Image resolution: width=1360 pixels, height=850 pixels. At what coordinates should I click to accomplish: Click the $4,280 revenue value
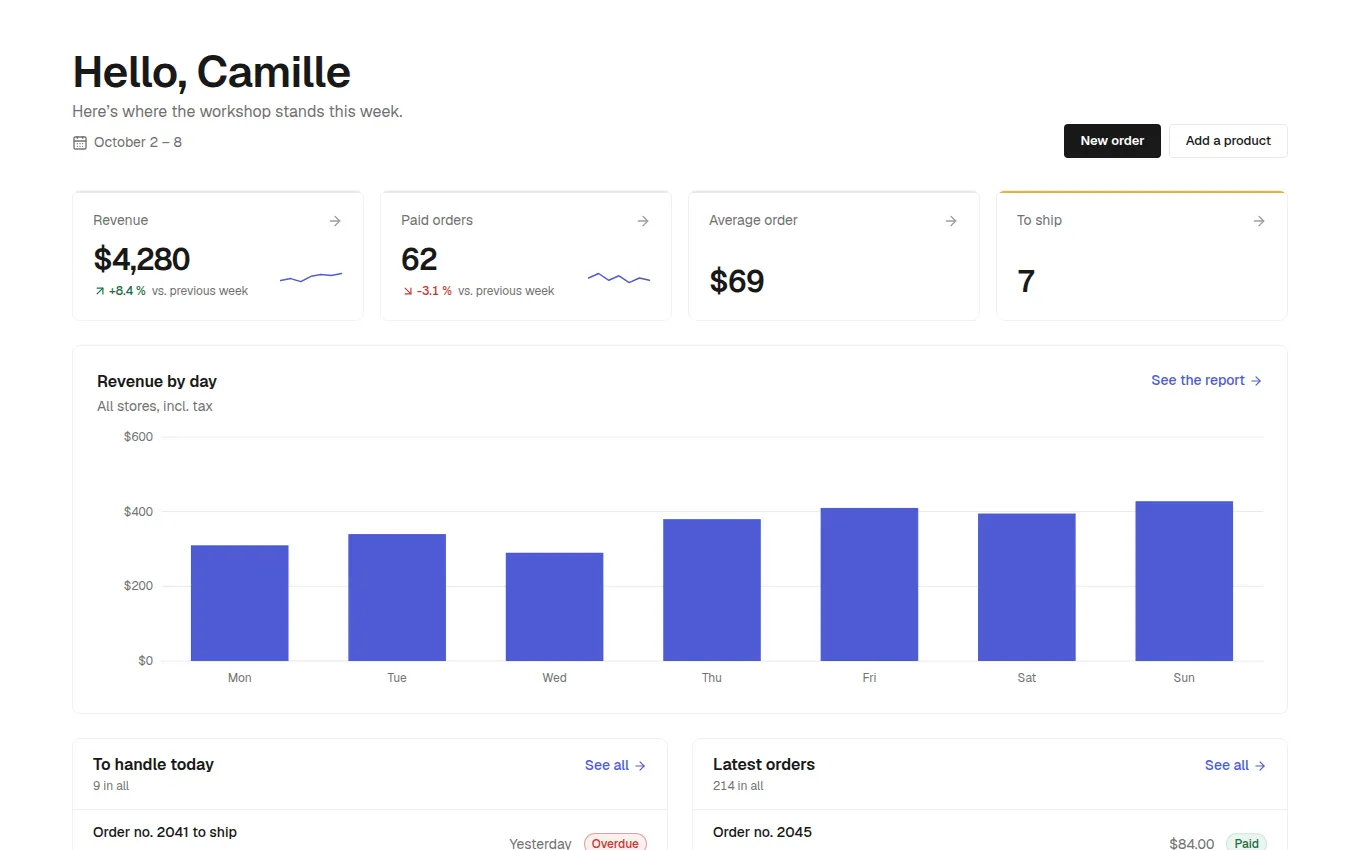pos(142,260)
